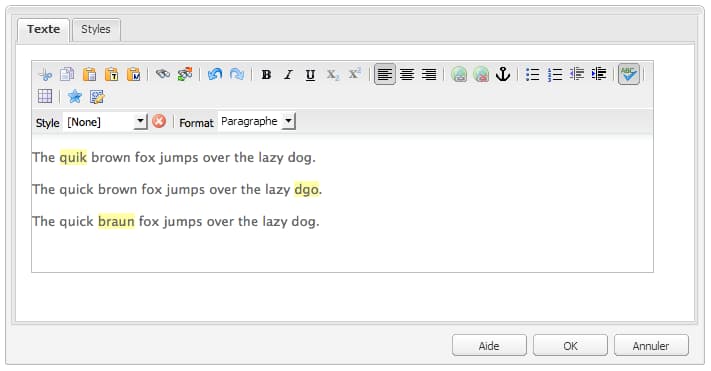Click the numbered list icon
Screen dimensions: 711x371
(555, 74)
